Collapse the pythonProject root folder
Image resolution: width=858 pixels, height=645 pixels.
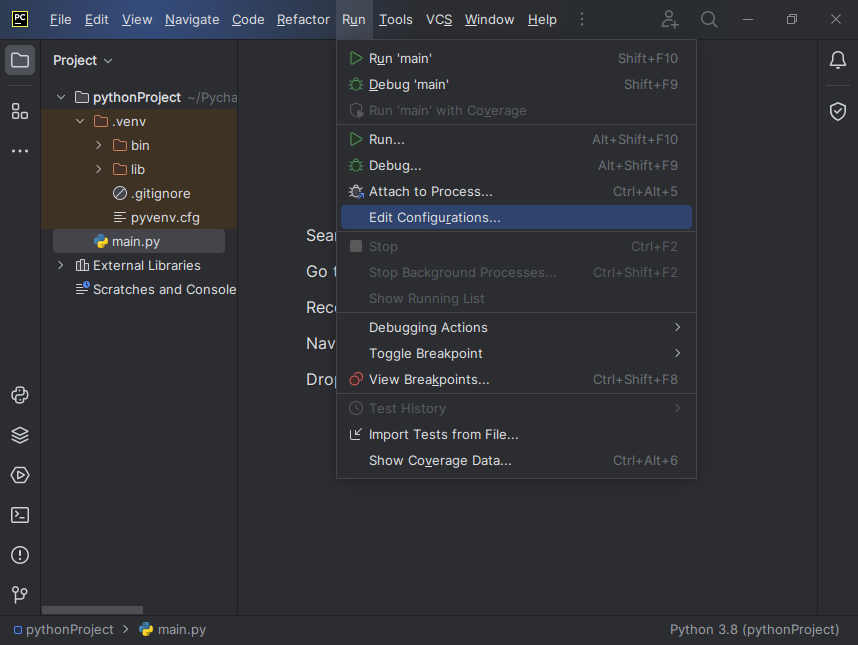point(61,97)
